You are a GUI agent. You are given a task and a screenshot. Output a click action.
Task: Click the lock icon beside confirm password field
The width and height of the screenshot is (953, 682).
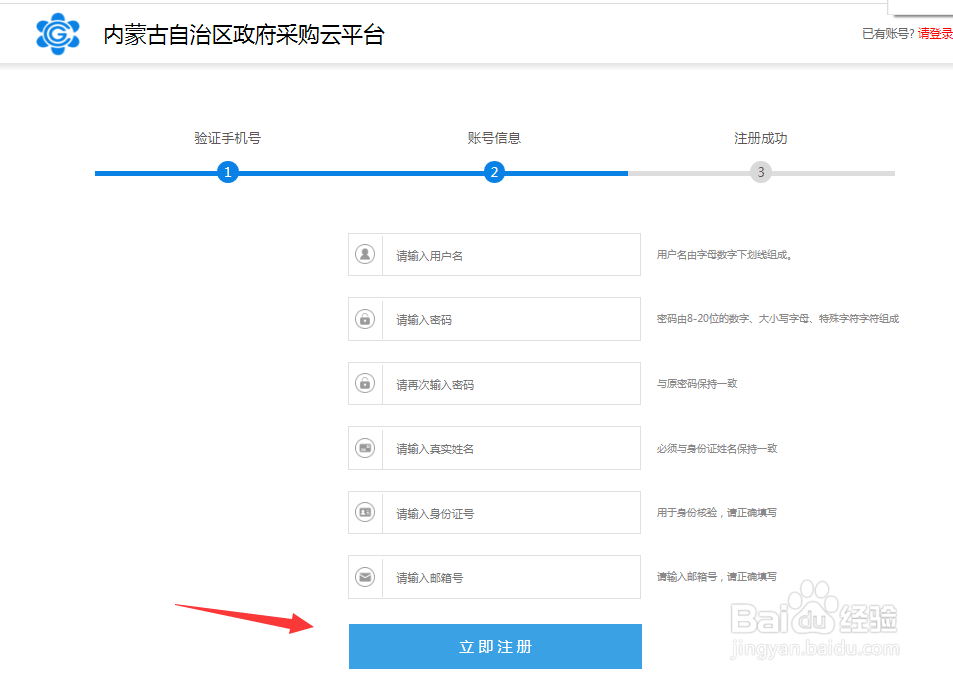[365, 383]
